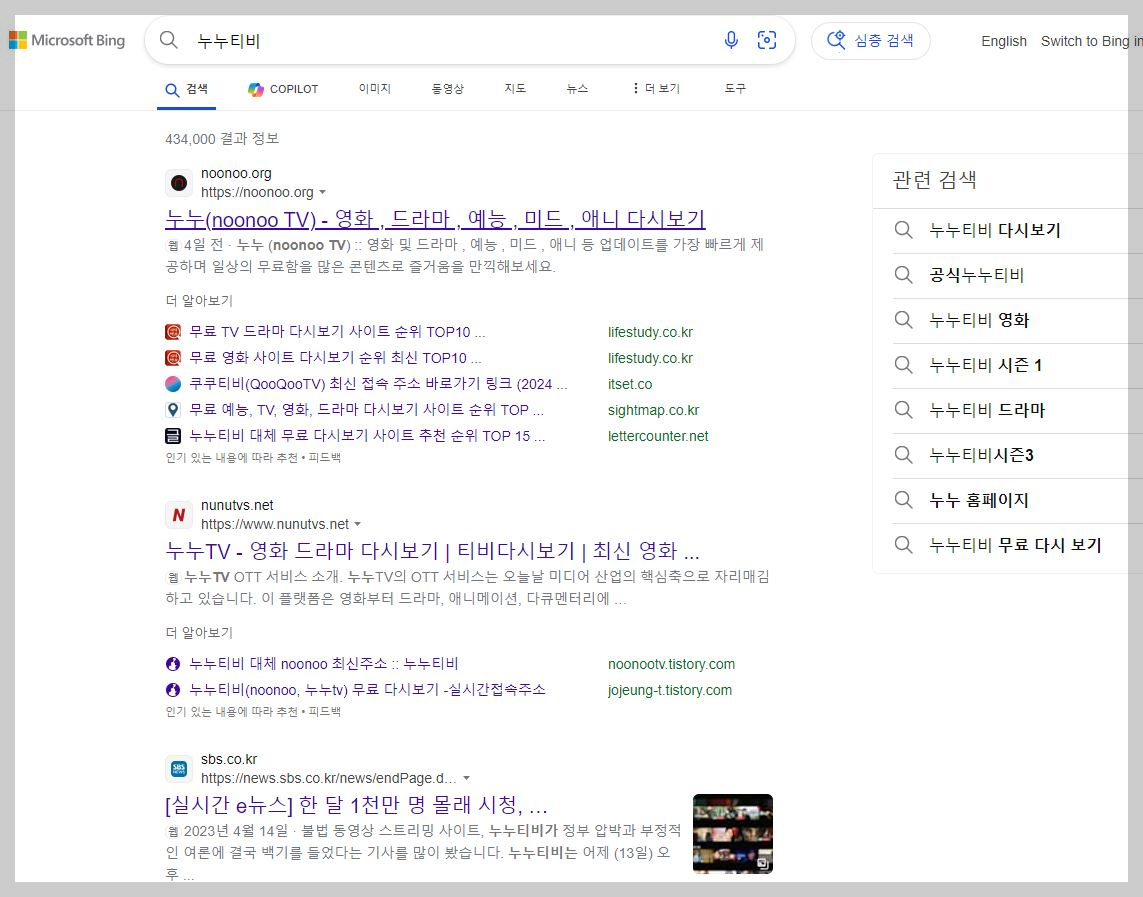Click the sightmap map-pin favicon
Image resolution: width=1143 pixels, height=897 pixels.
coord(173,410)
